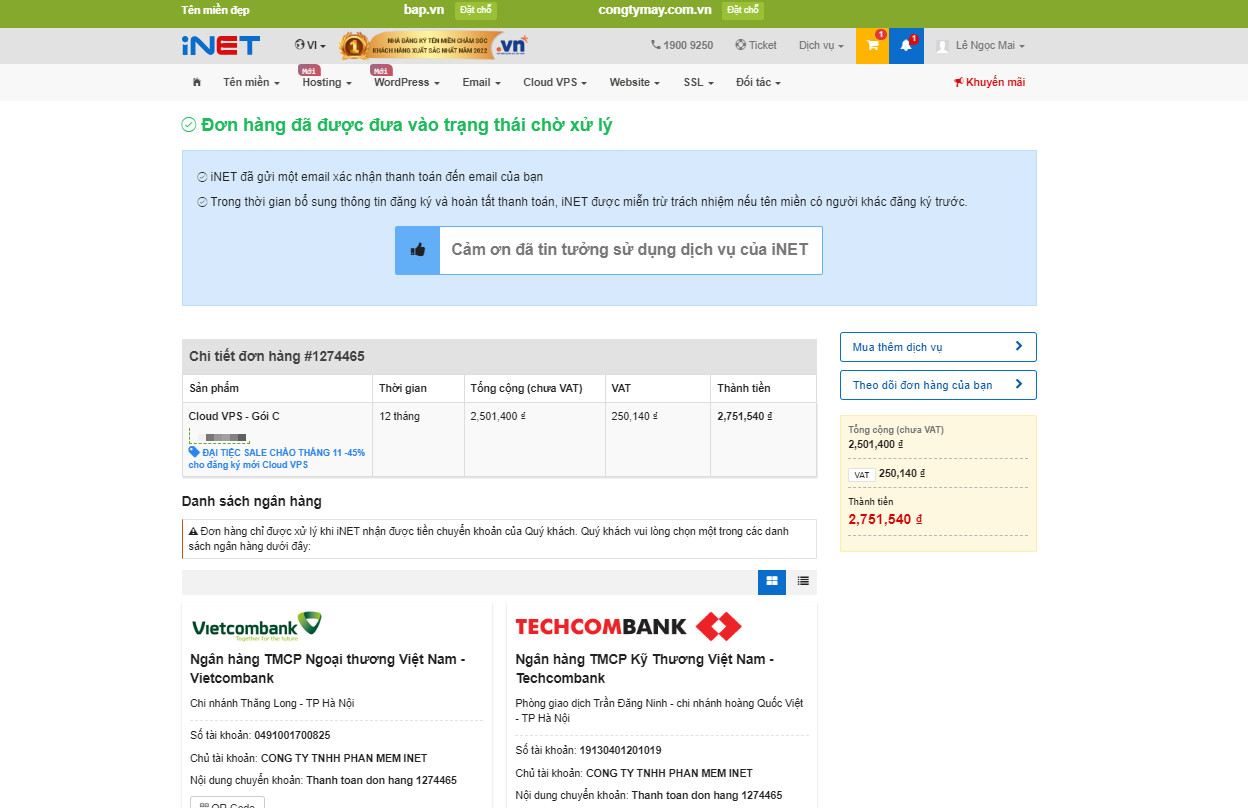Click the Techcombank account number 19130401201019
Image resolution: width=1248 pixels, height=808 pixels.
click(x=620, y=750)
